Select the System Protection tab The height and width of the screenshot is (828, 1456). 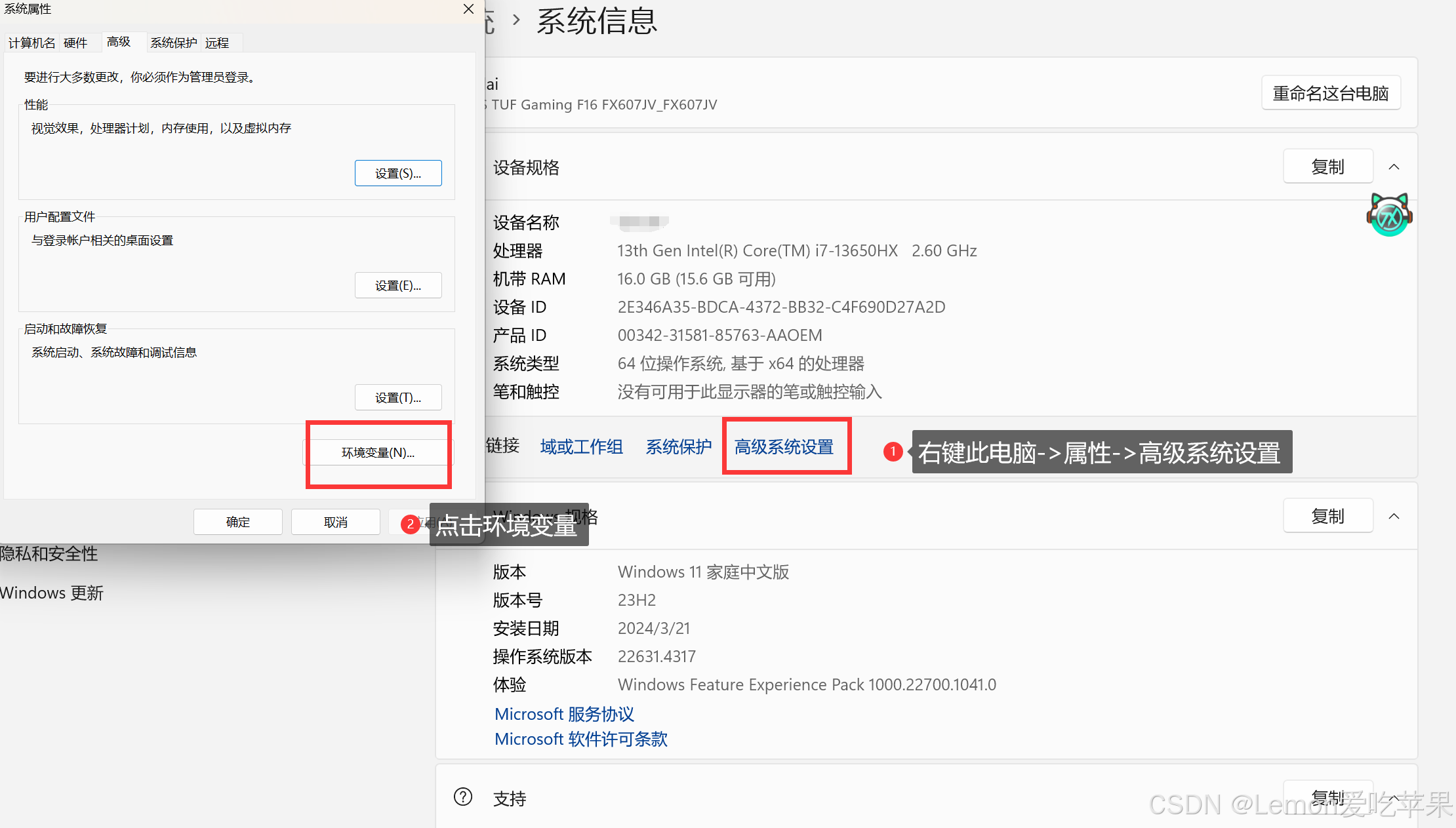[x=173, y=43]
